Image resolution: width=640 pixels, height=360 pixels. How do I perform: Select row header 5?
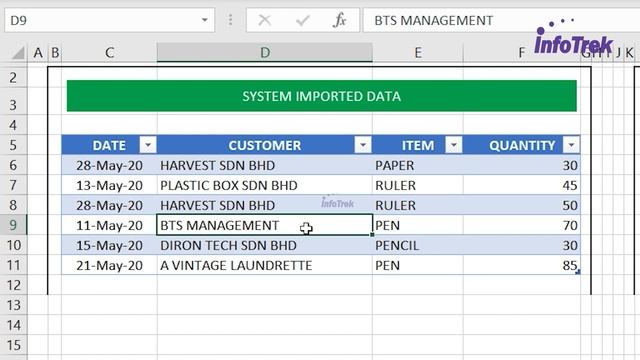coord(13,145)
